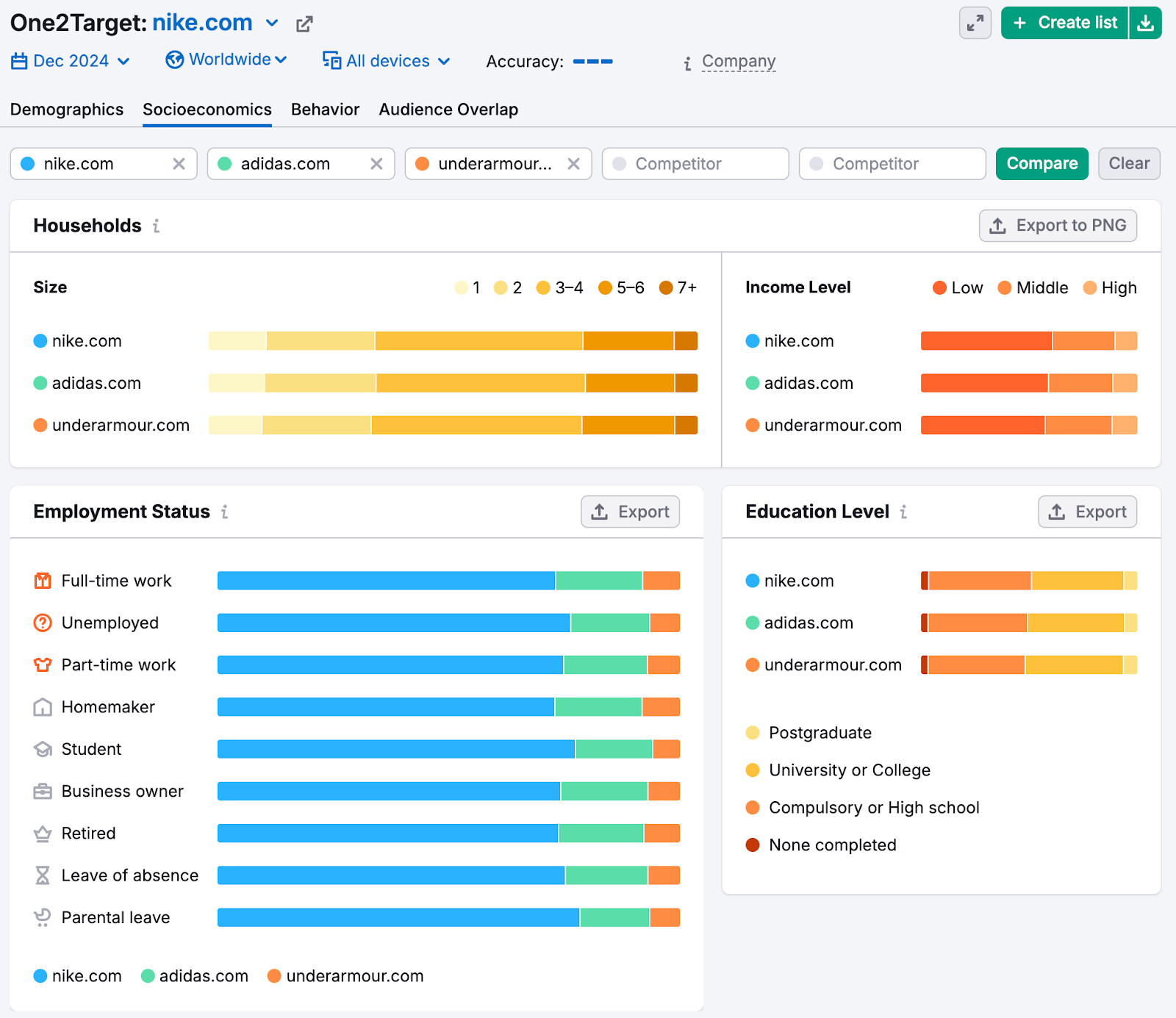Click the expand fullscreen icon
Image resolution: width=1176 pixels, height=1018 pixels.
pos(975,24)
